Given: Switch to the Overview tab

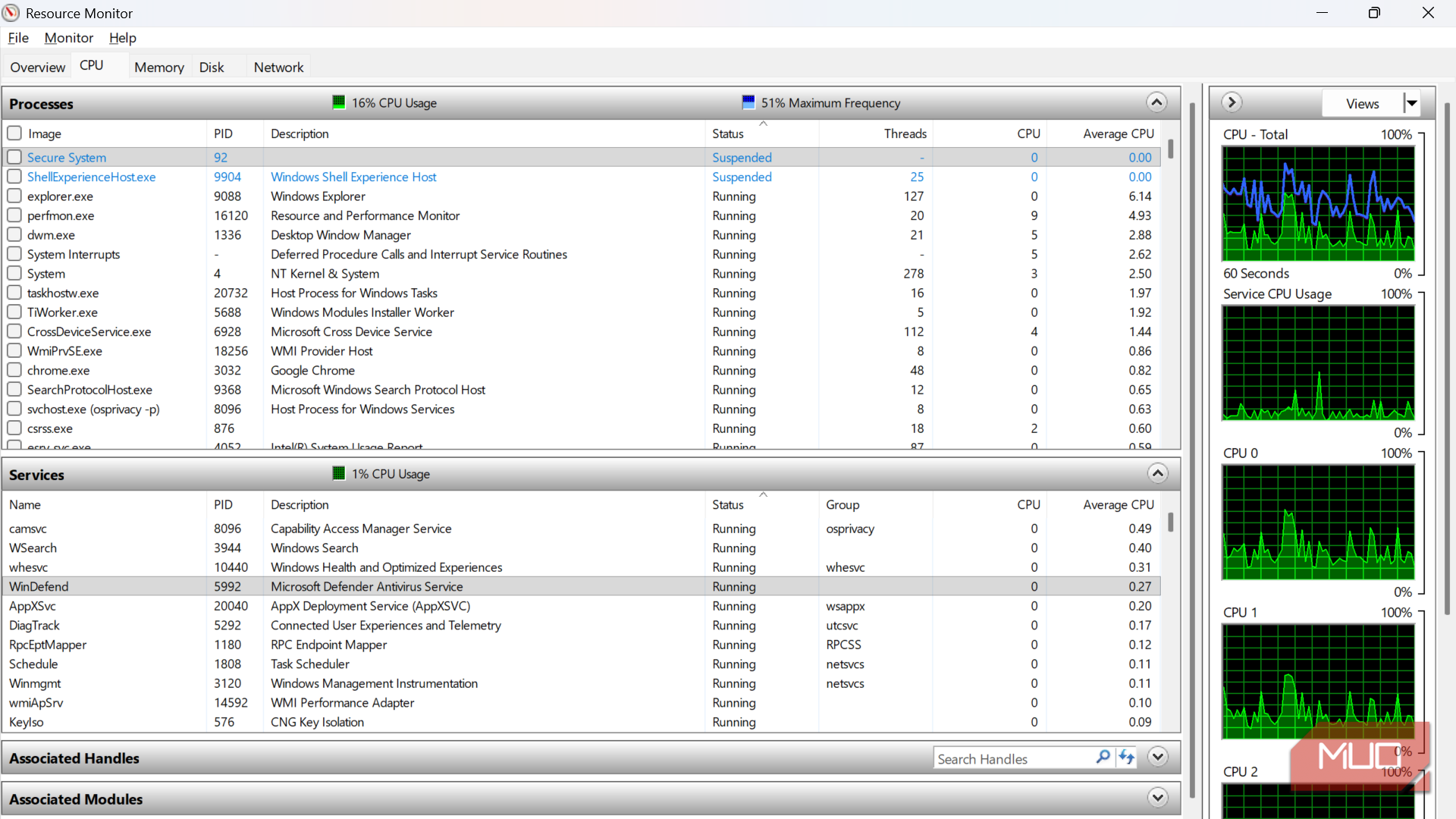Looking at the screenshot, I should pyautogui.click(x=37, y=67).
